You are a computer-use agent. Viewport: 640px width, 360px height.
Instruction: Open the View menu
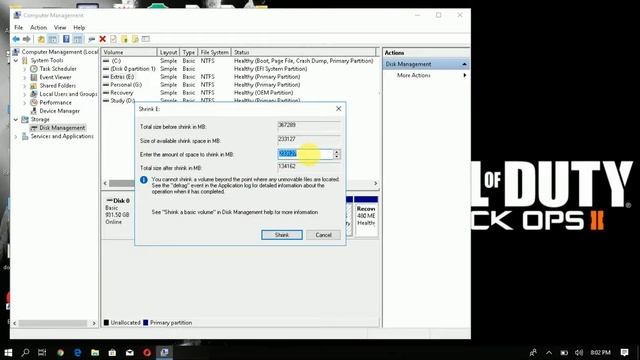(60, 27)
